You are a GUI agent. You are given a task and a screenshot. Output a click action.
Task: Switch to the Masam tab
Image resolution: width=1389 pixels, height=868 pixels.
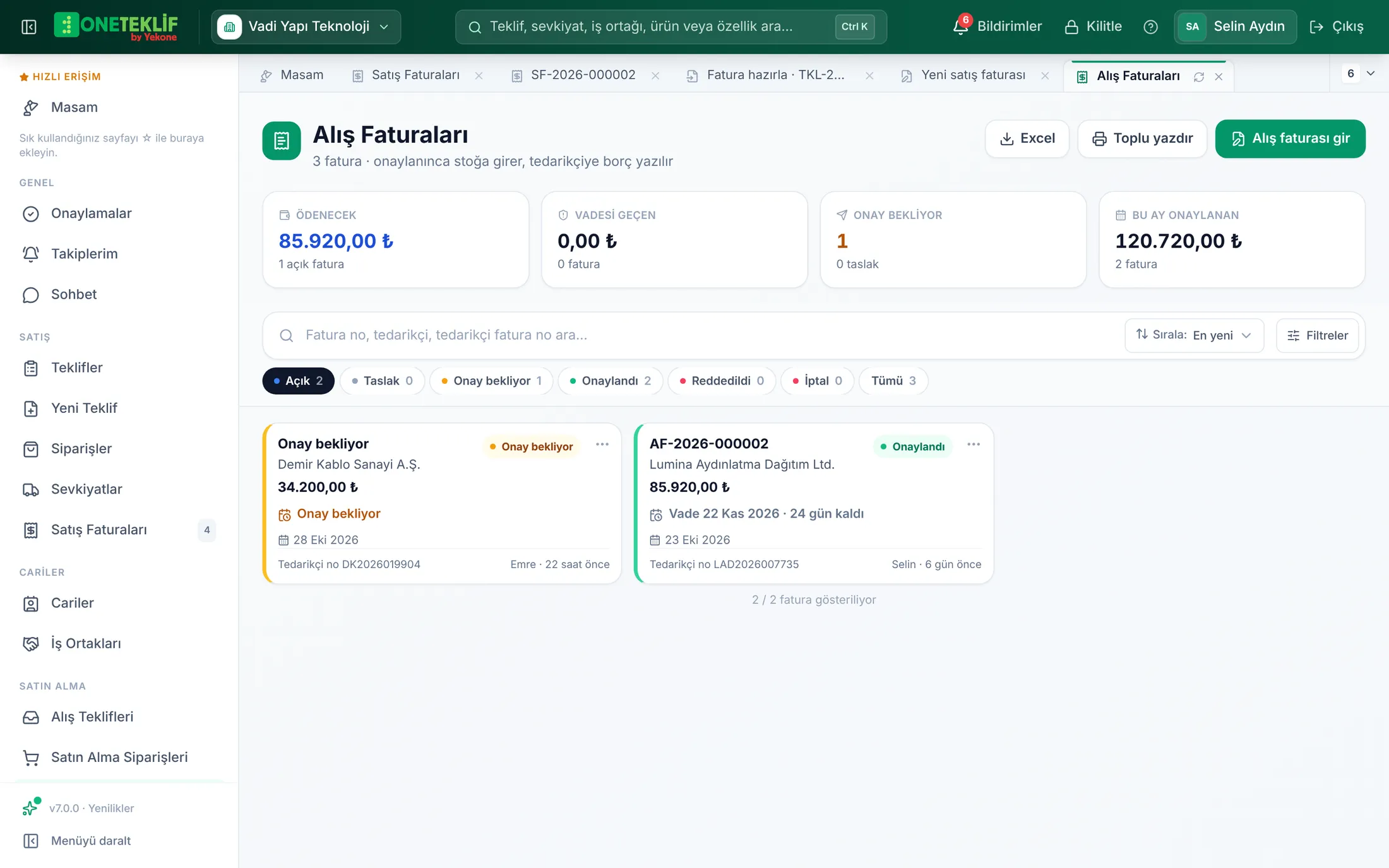(292, 75)
